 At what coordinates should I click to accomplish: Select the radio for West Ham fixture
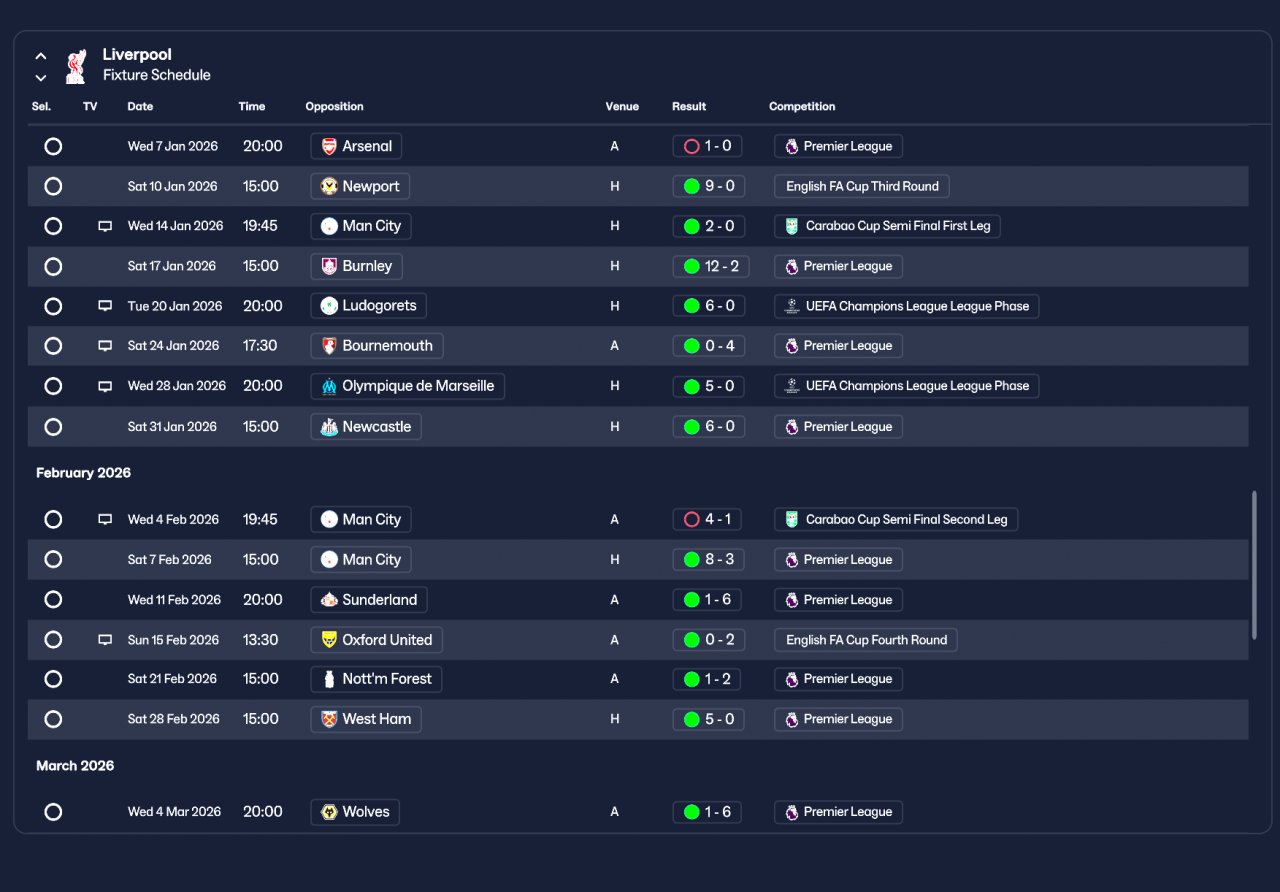[x=53, y=719]
